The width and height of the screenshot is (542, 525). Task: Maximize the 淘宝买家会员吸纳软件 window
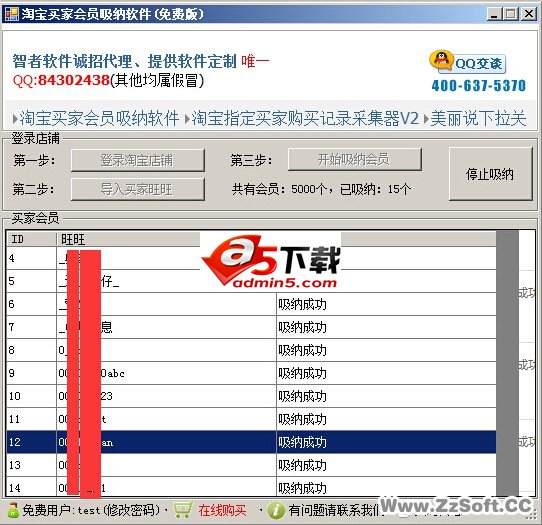tap(511, 14)
